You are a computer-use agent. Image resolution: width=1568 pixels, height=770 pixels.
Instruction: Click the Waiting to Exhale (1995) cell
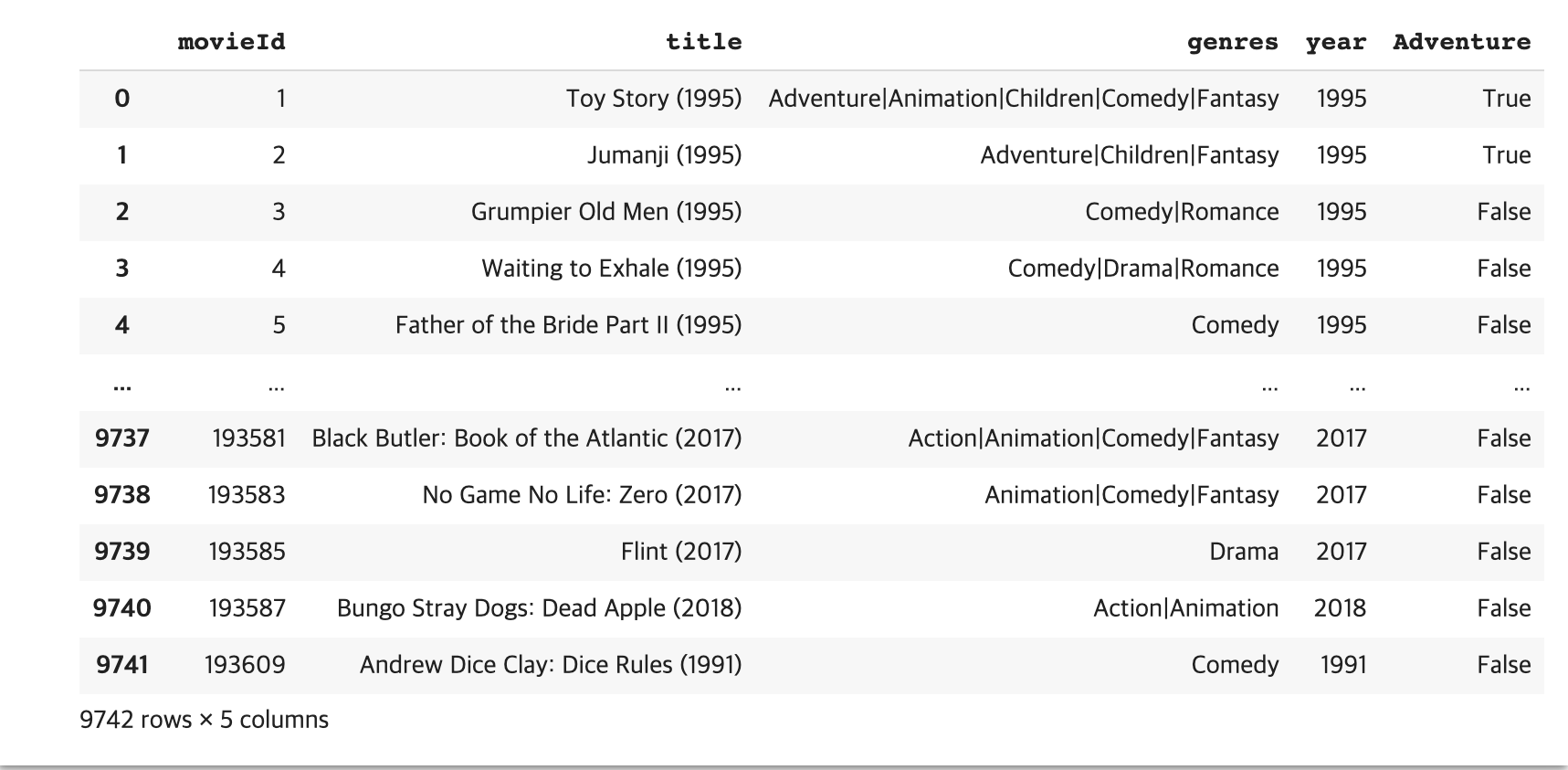611,269
